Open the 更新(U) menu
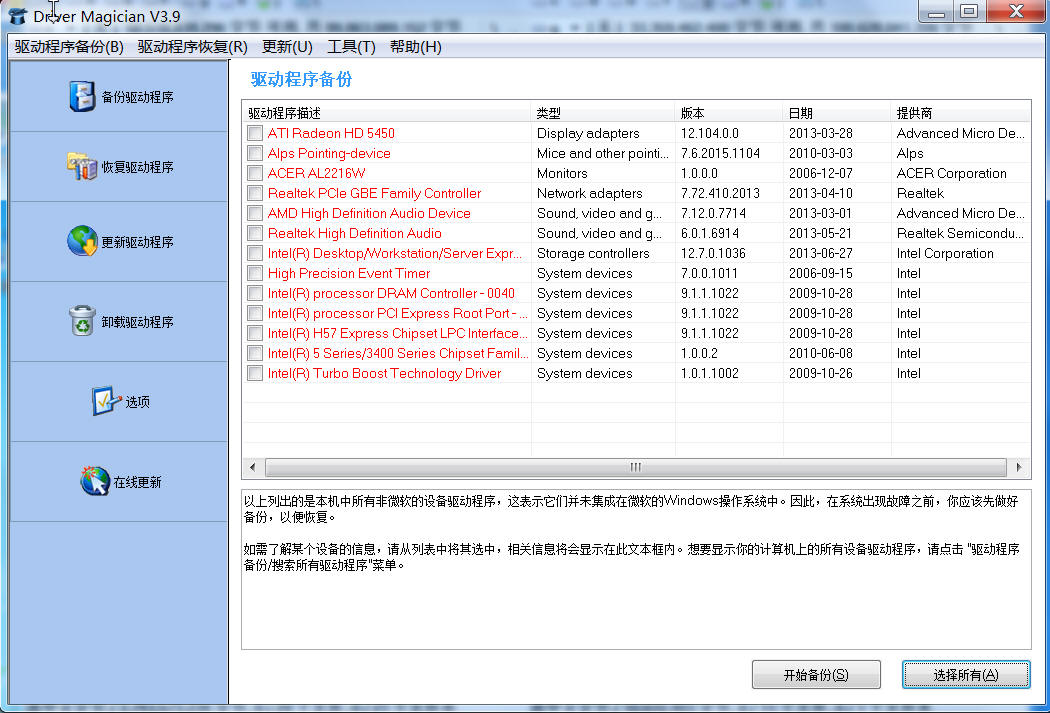This screenshot has width=1050, height=713. pos(287,47)
